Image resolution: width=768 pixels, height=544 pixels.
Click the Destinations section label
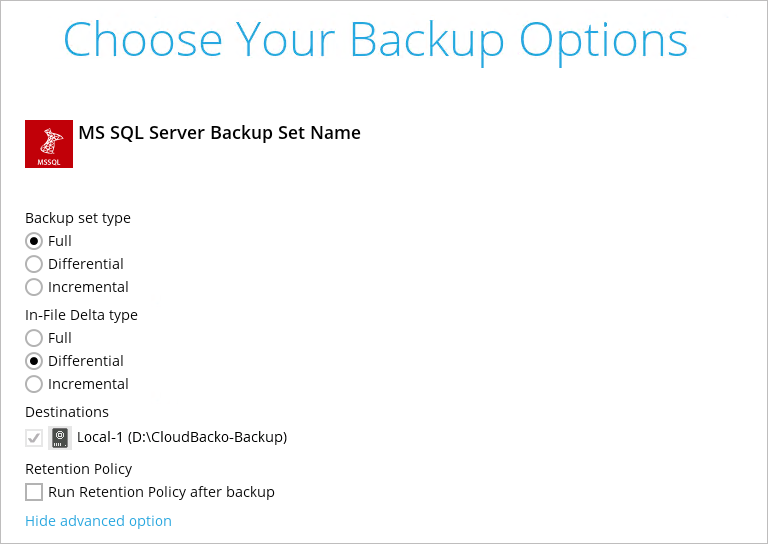click(67, 412)
